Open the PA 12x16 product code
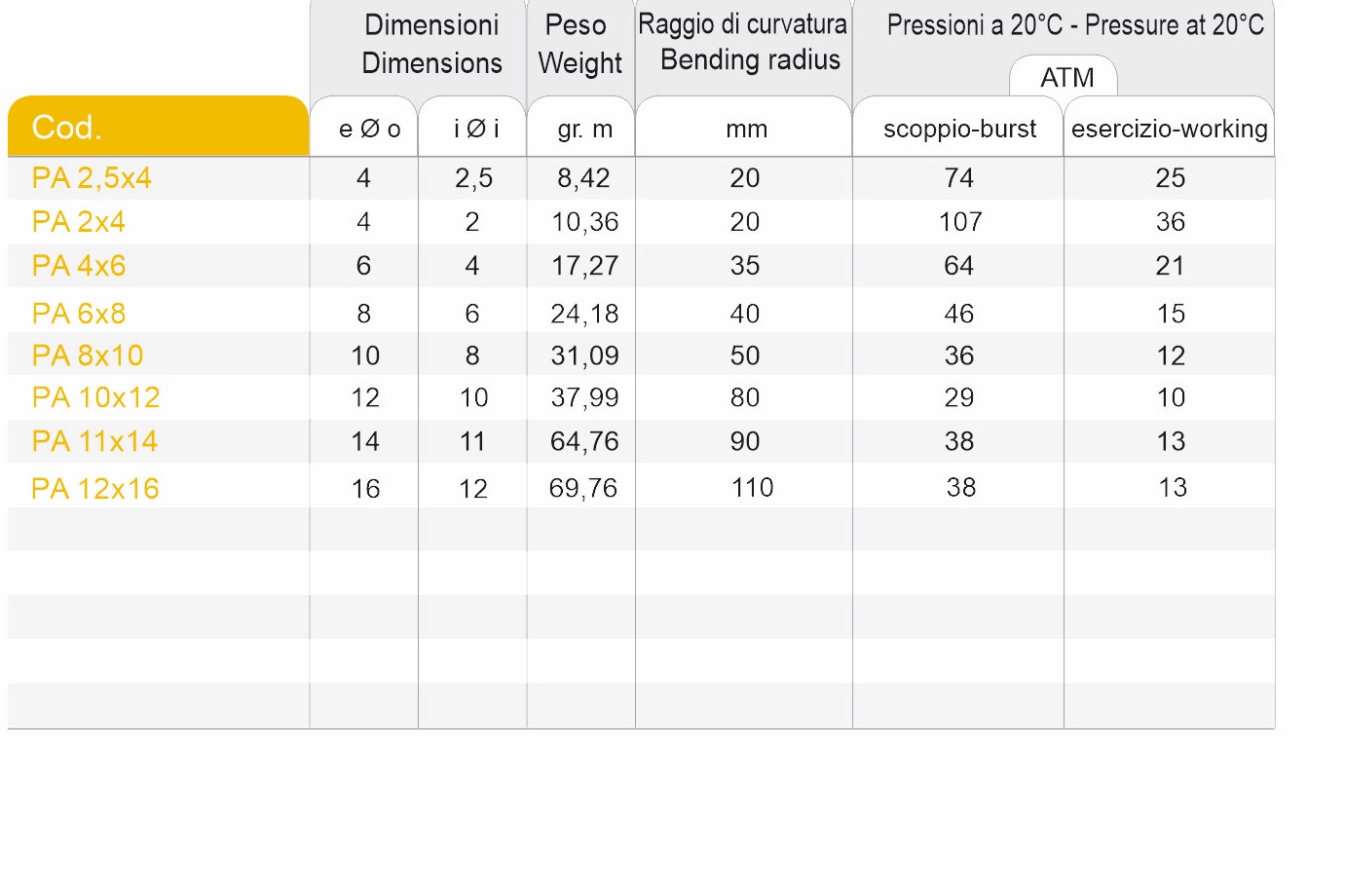 (x=95, y=488)
